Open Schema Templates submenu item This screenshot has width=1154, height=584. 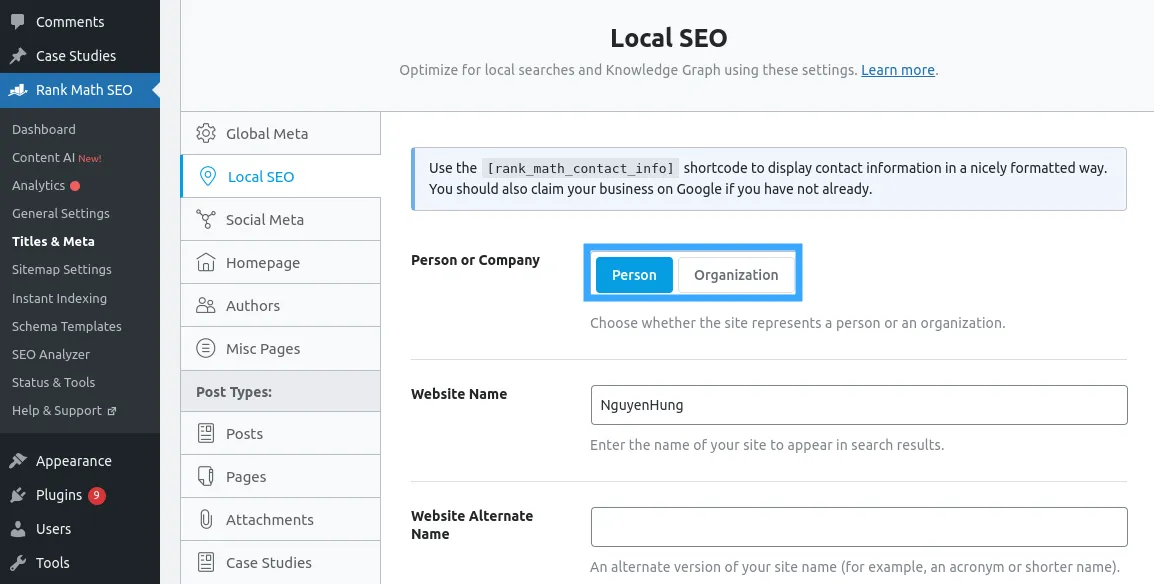coord(67,327)
